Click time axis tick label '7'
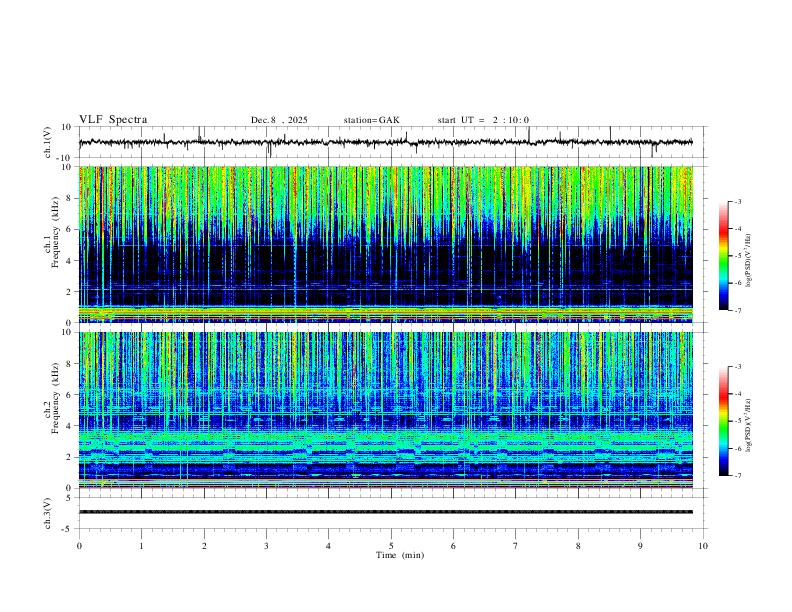The image size is (792, 612). coord(516,546)
